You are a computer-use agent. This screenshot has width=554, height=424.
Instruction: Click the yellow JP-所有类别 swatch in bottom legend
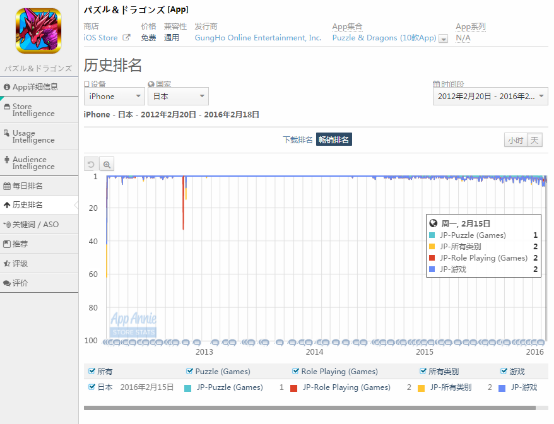pos(421,388)
